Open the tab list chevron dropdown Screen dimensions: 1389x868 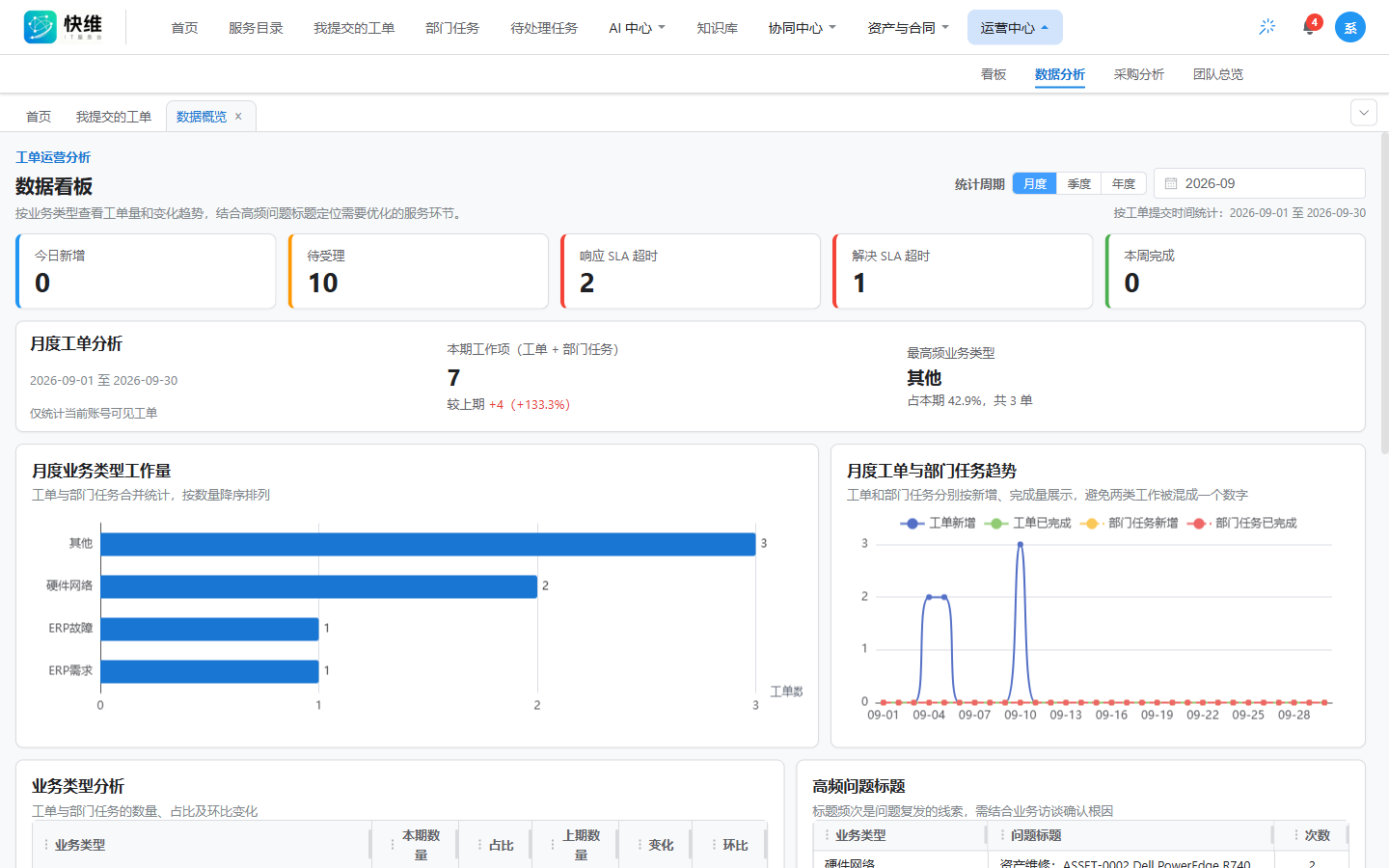click(1363, 113)
